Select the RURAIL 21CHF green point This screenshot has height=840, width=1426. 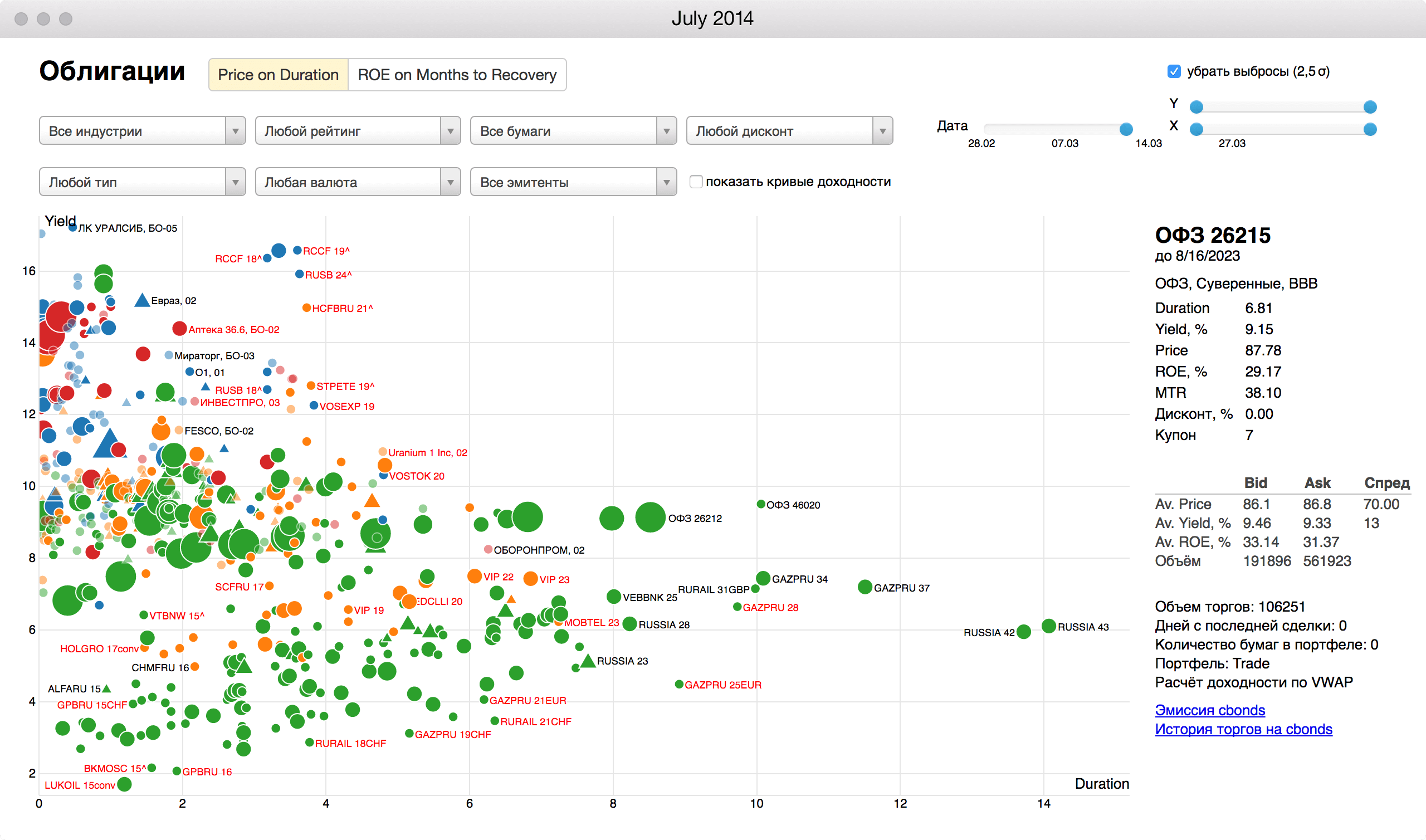point(495,721)
